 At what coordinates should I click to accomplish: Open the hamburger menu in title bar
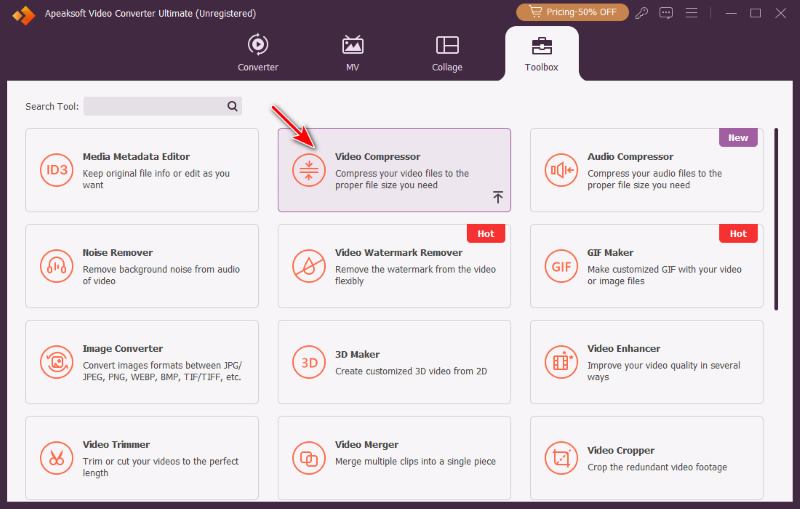(691, 13)
